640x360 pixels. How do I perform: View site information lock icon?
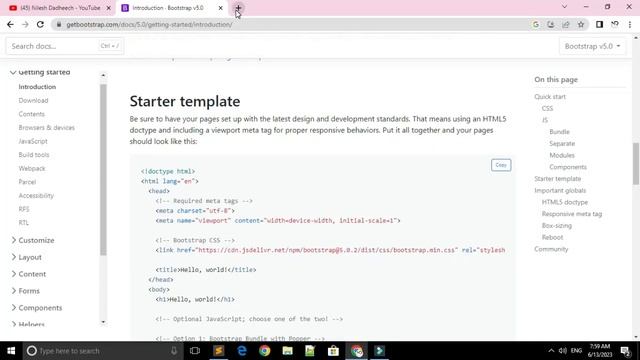pyautogui.click(x=59, y=24)
